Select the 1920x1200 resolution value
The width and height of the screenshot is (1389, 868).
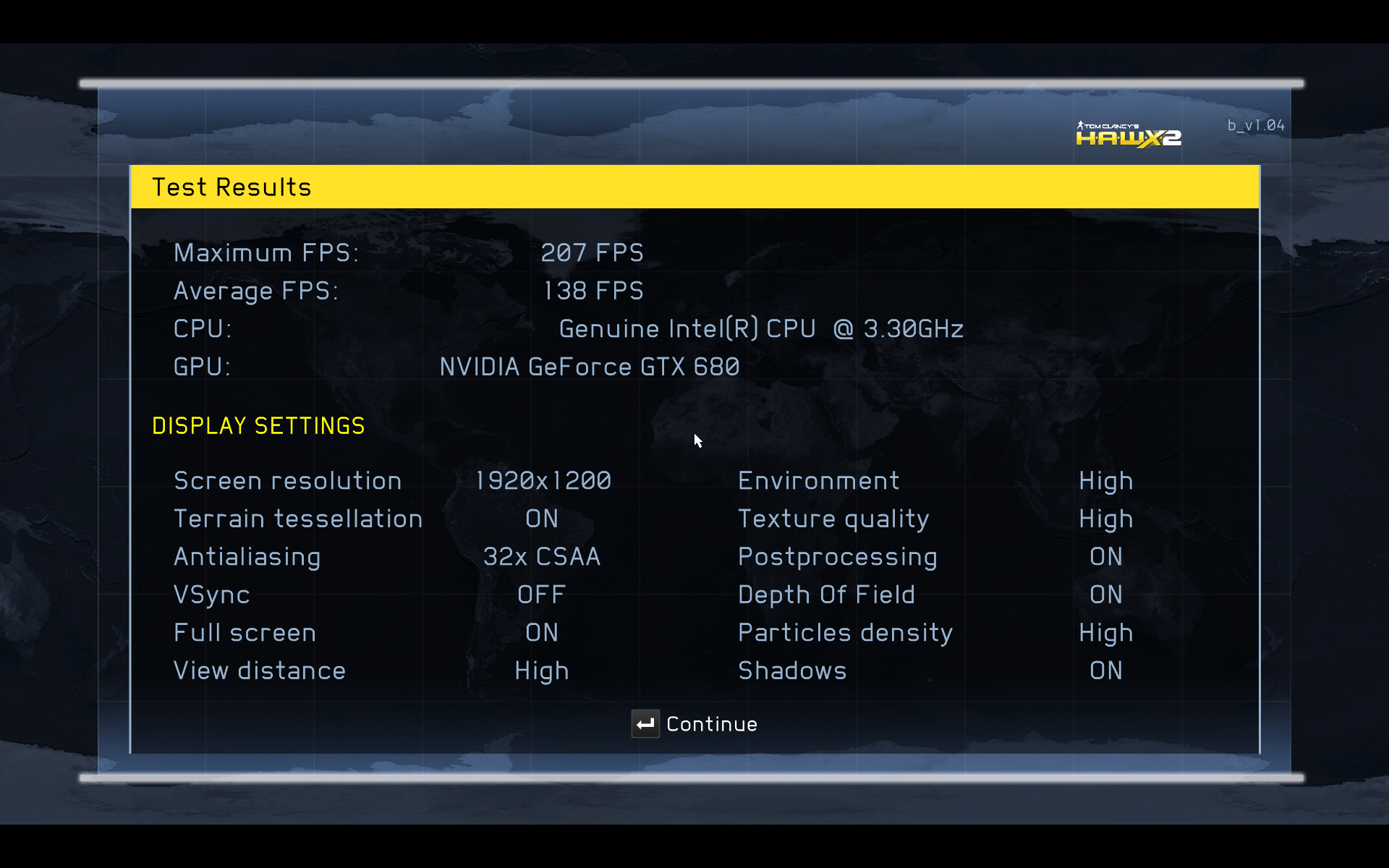543,481
